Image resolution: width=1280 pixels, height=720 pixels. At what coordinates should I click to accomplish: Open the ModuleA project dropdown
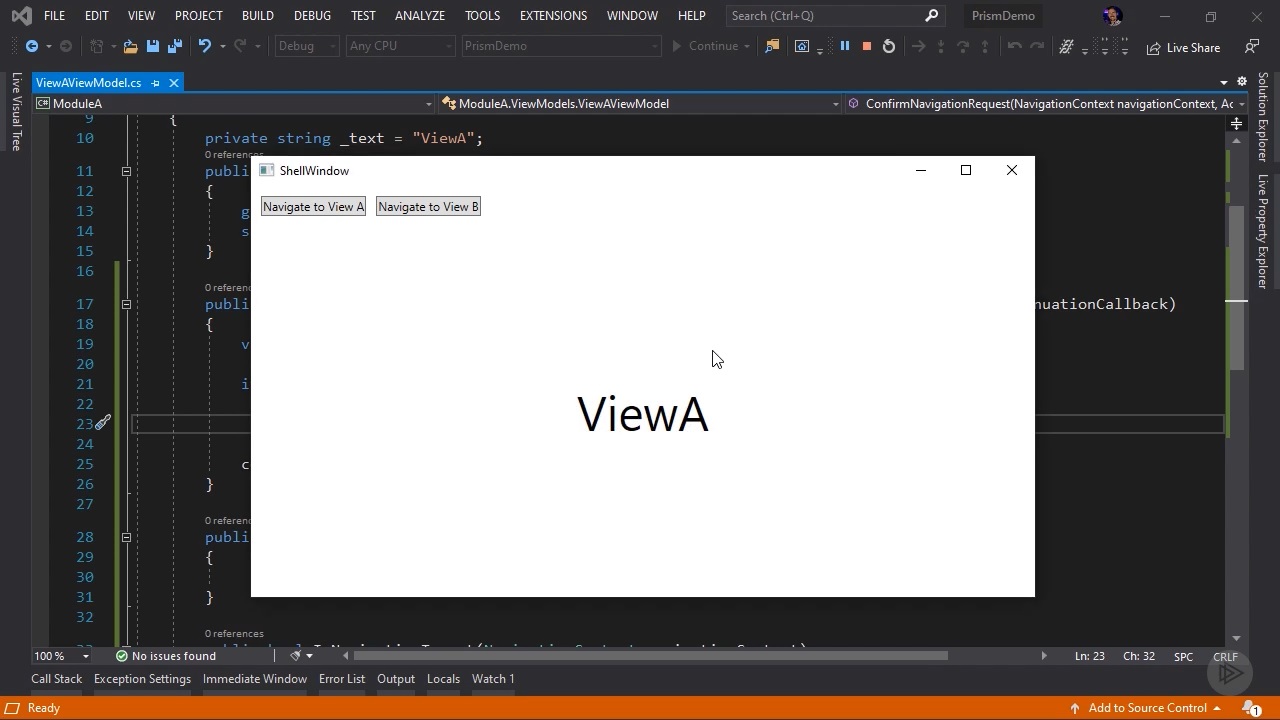[428, 104]
